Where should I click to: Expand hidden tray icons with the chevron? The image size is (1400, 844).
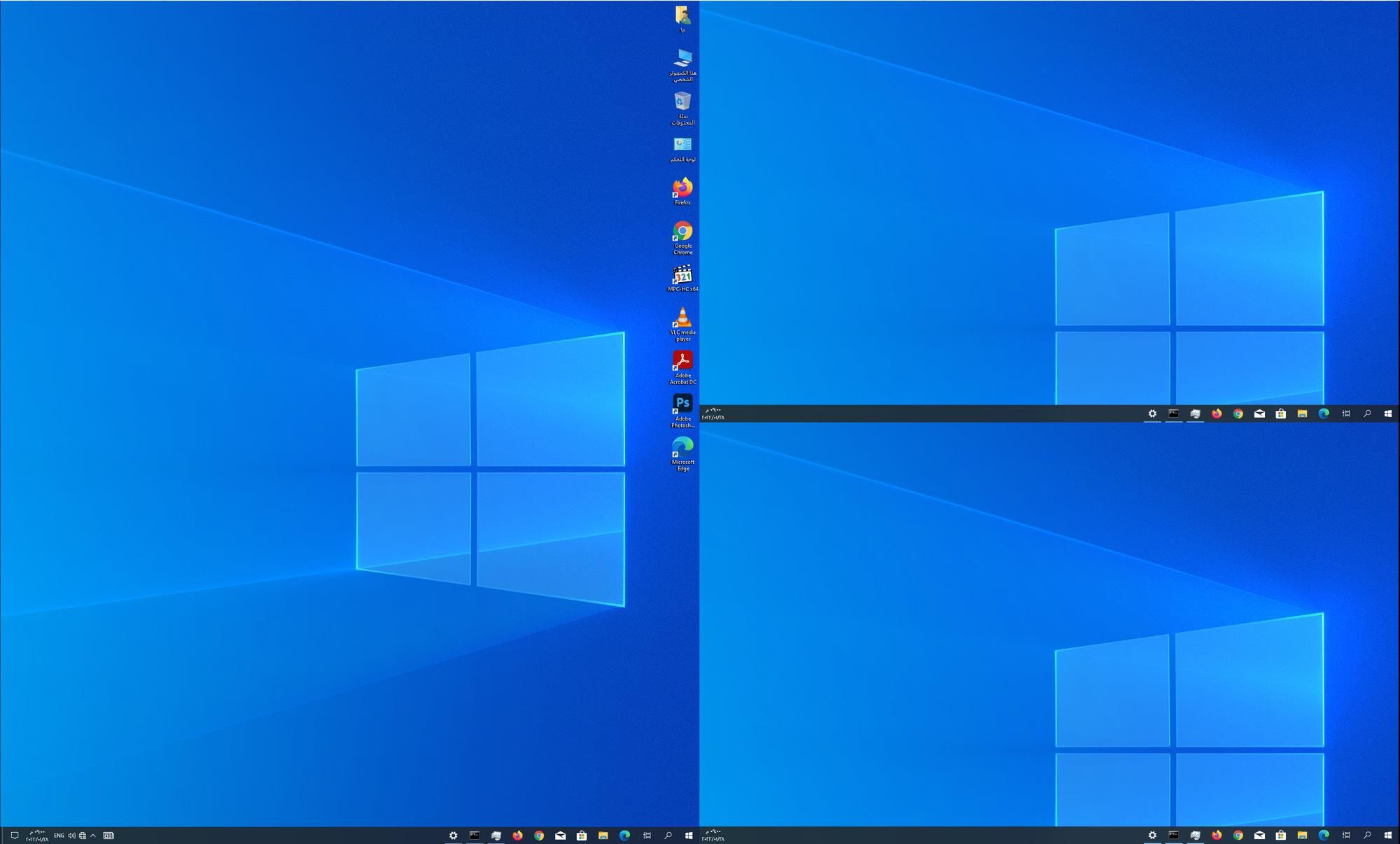[93, 835]
